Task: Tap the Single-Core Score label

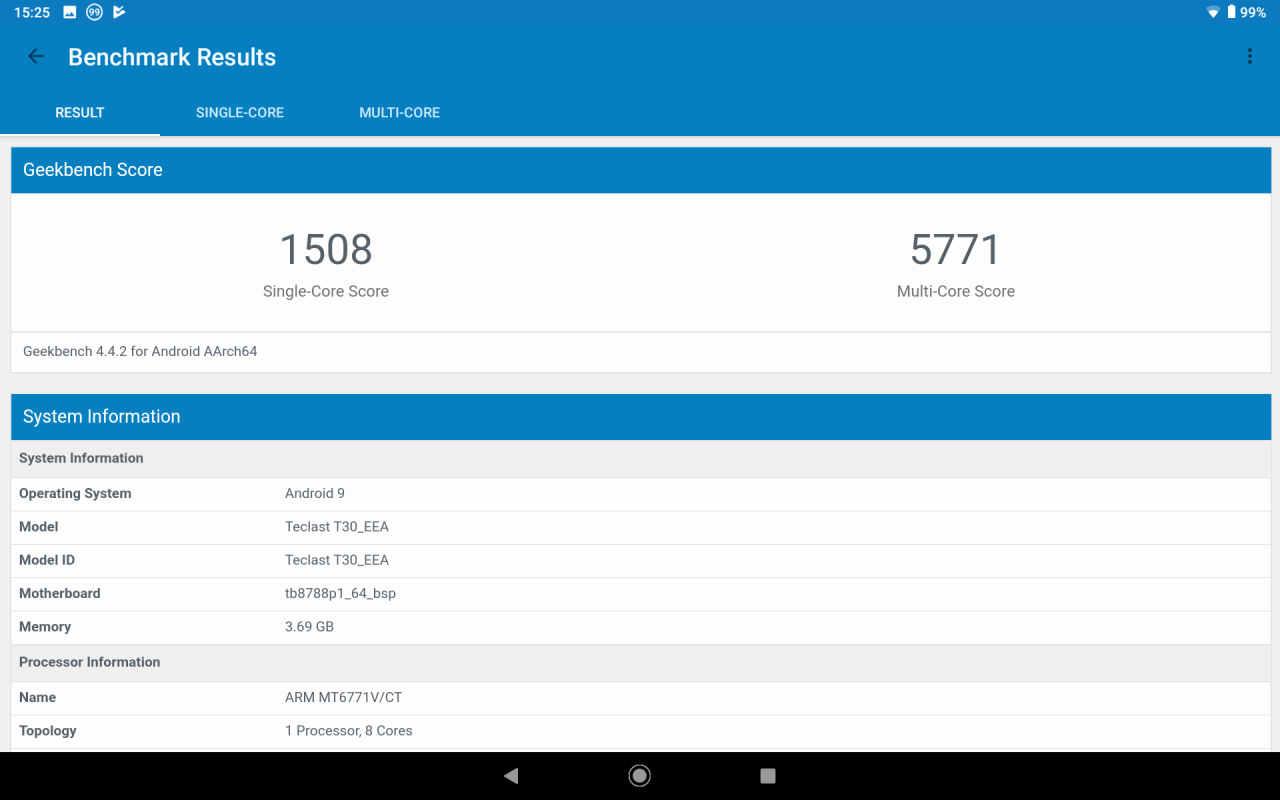Action: coord(326,291)
